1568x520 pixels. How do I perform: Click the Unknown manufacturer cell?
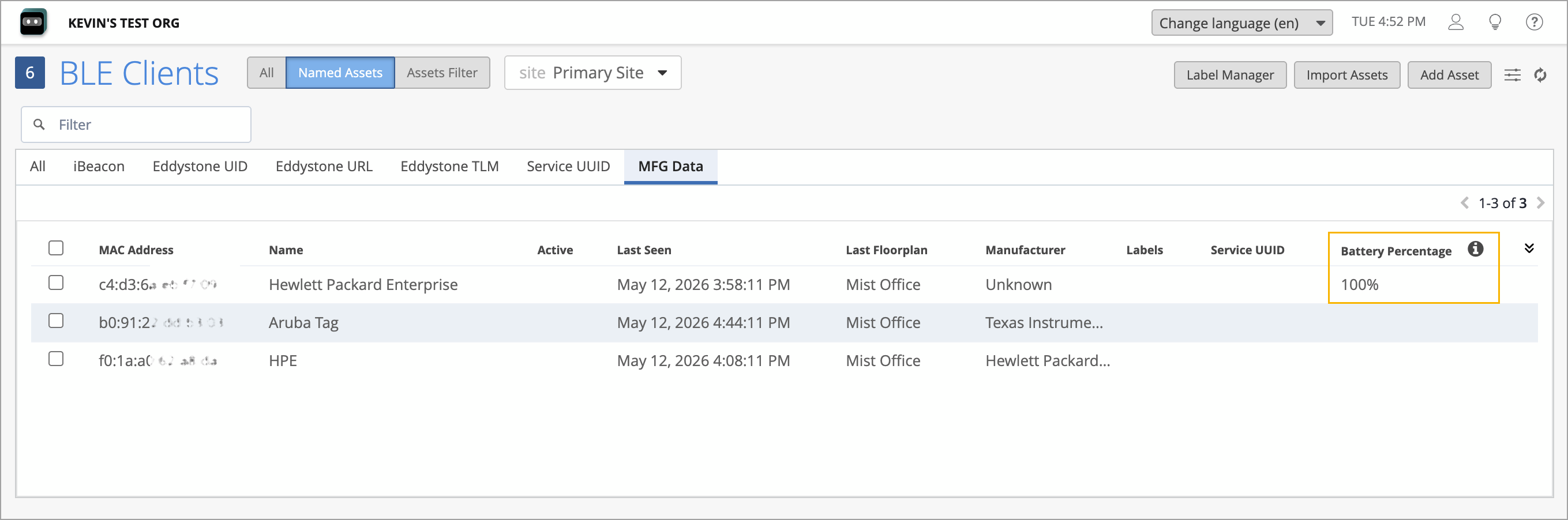1018,285
